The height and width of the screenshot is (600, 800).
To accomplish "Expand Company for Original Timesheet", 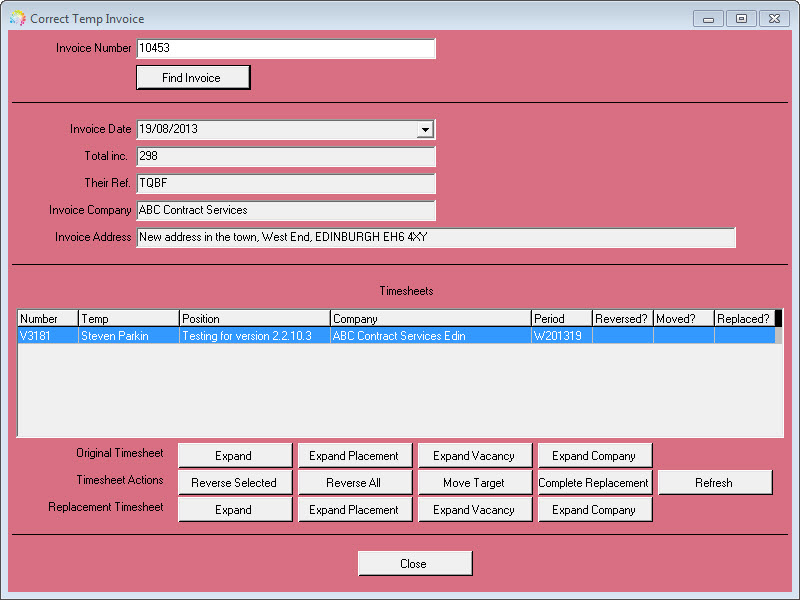I will click(595, 456).
